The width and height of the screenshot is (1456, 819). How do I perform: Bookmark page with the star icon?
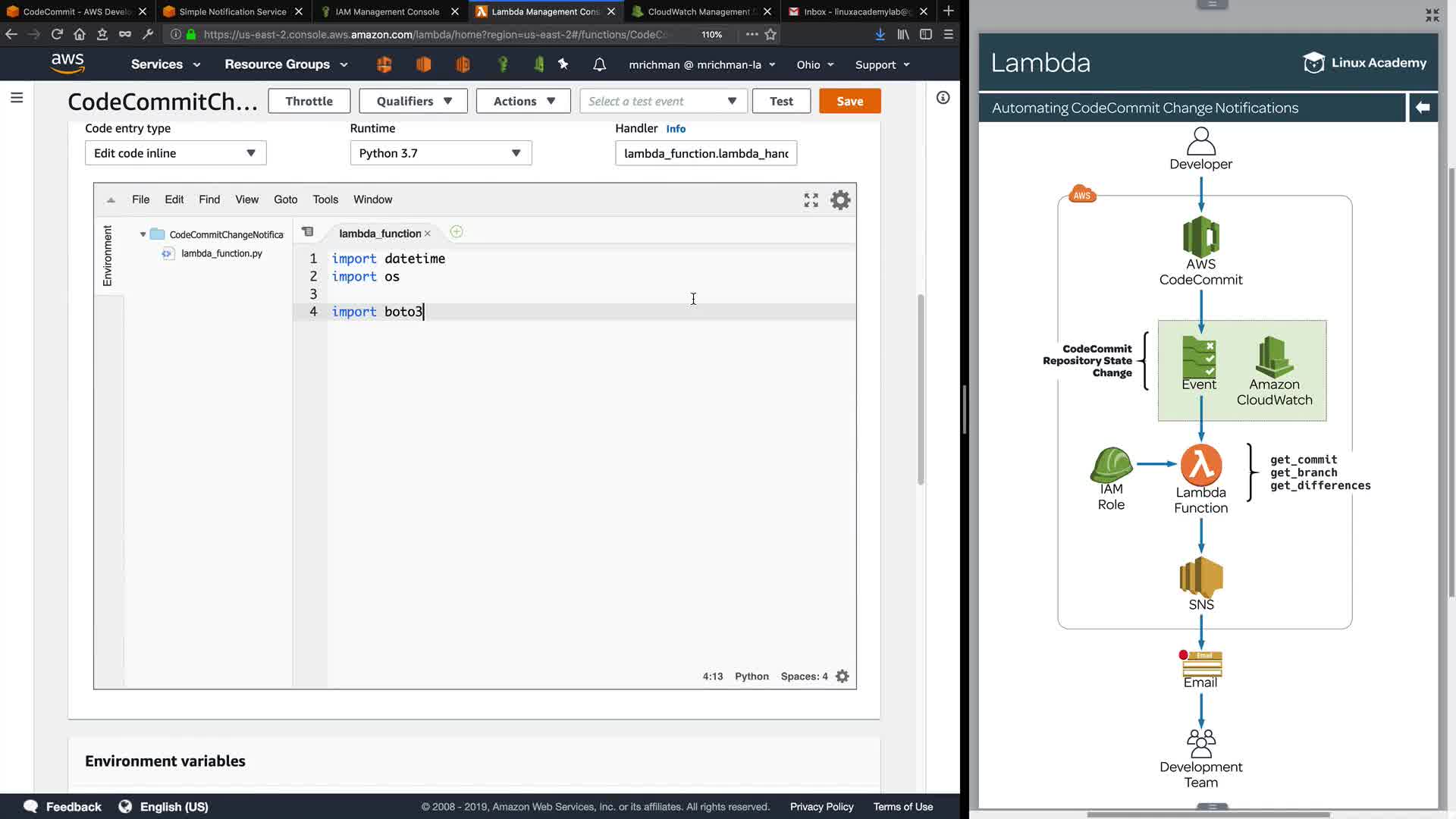coord(770,34)
